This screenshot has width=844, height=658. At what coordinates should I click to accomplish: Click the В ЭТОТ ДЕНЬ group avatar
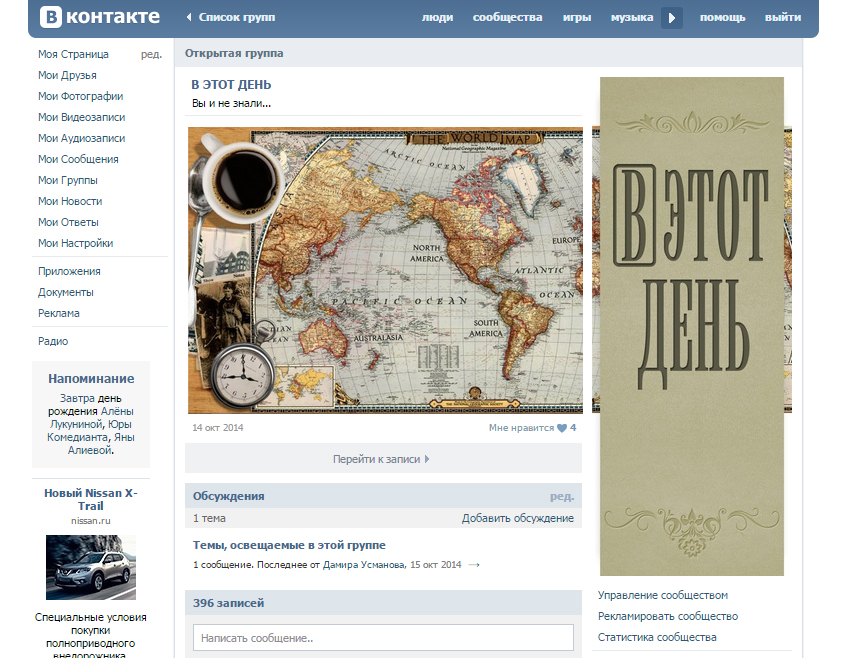point(692,326)
